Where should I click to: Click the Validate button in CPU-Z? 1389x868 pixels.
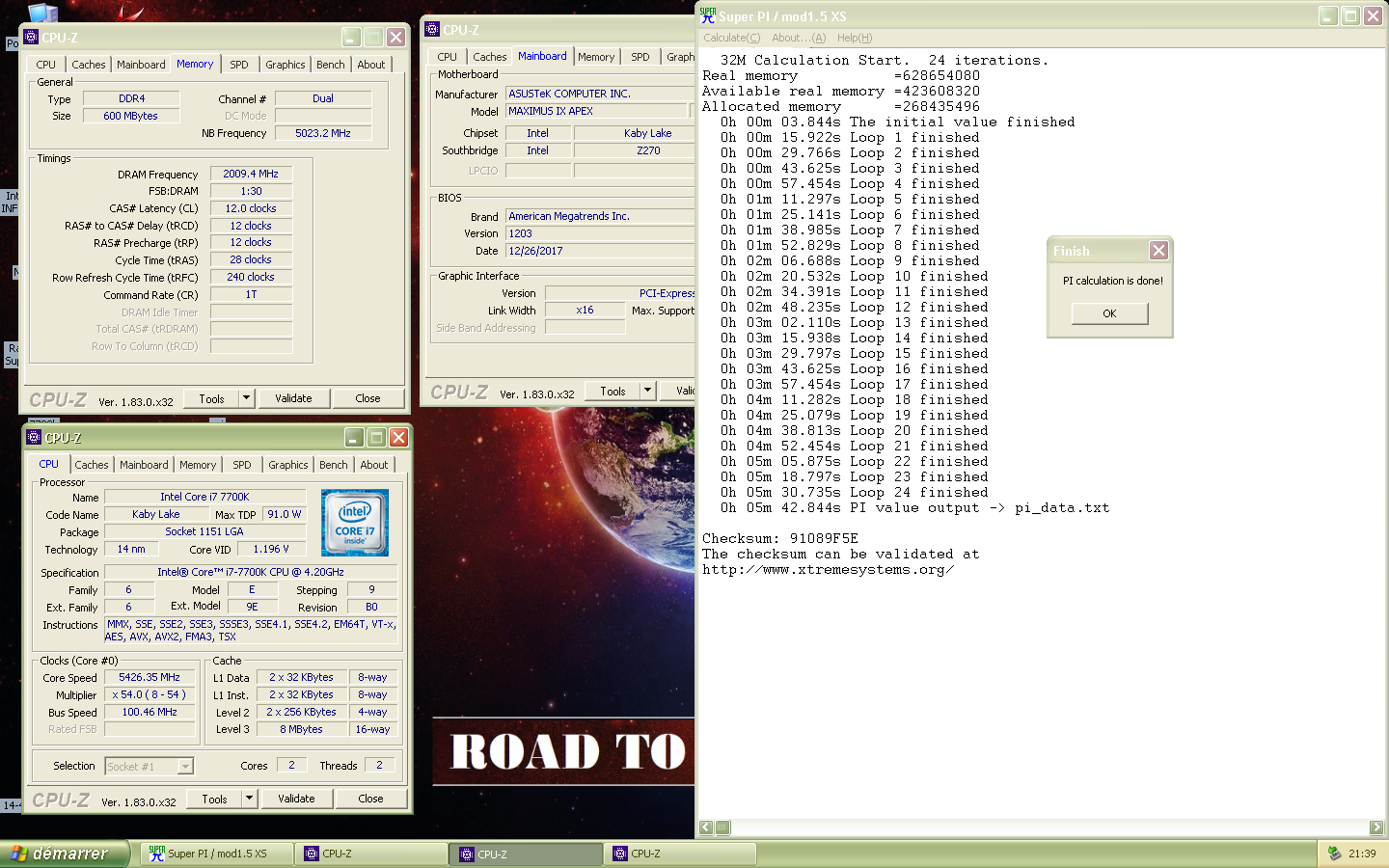pos(296,798)
